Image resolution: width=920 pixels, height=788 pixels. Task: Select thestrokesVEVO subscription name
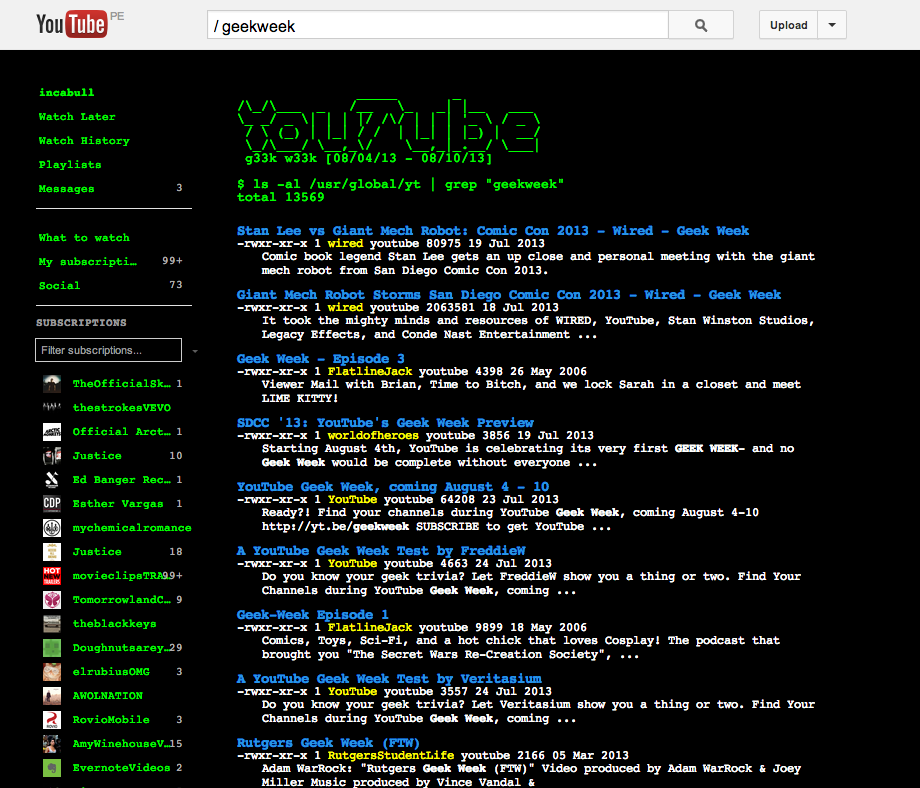tap(121, 408)
